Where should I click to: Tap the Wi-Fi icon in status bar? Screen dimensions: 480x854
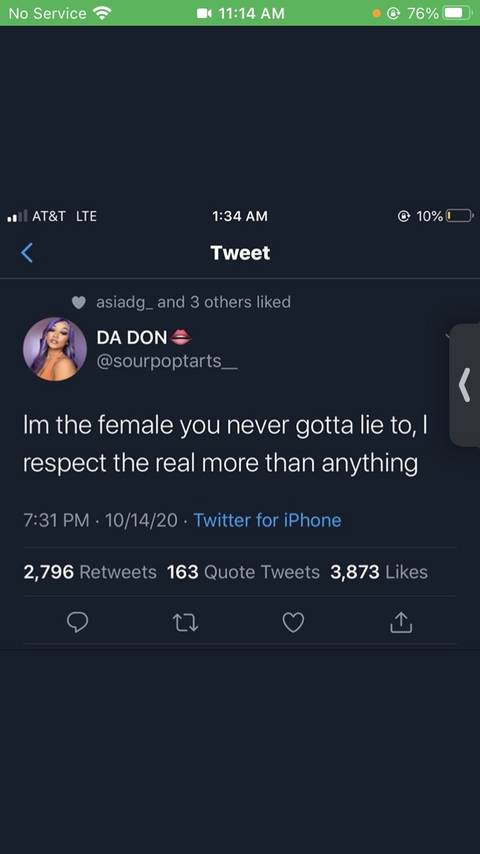point(101,13)
